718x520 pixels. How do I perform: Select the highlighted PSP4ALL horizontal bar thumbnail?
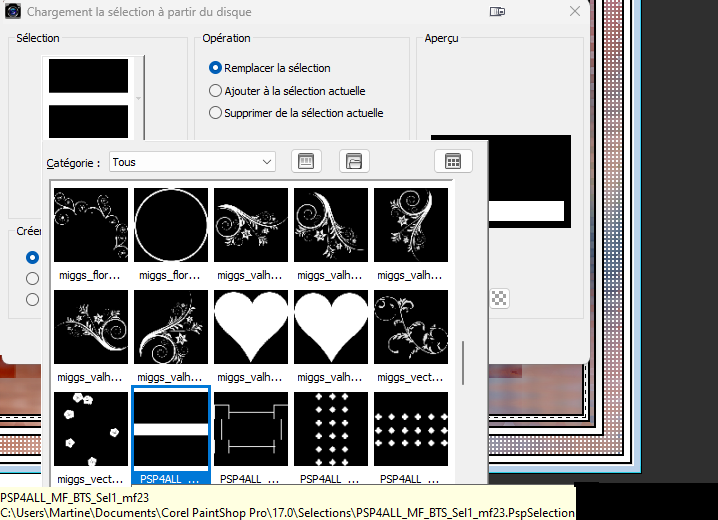tap(171, 429)
